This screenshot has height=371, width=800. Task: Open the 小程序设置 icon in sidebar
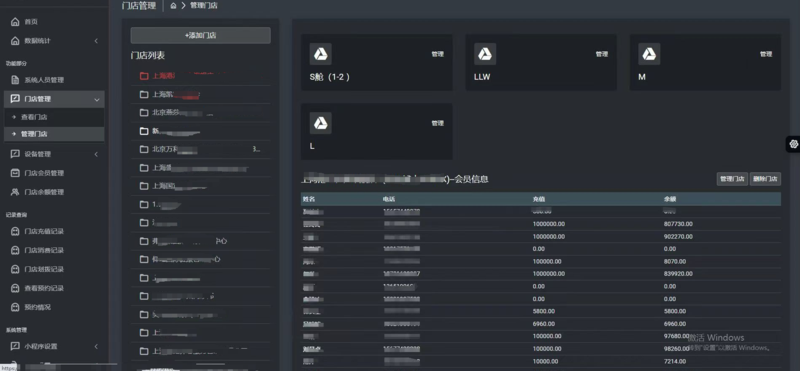[15, 347]
